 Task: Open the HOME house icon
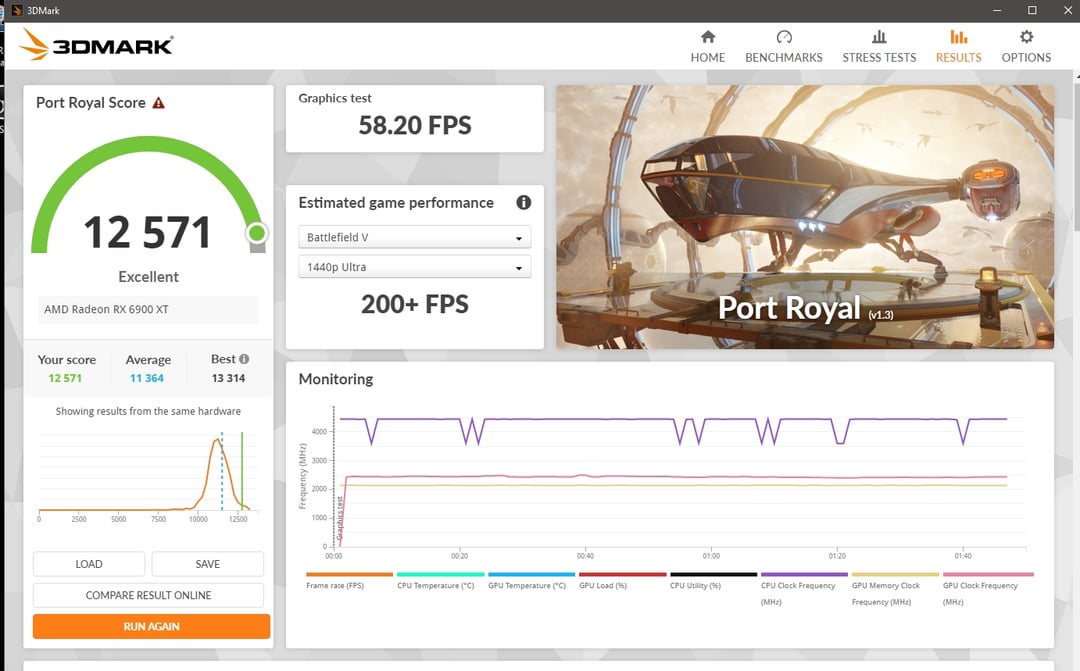point(707,37)
